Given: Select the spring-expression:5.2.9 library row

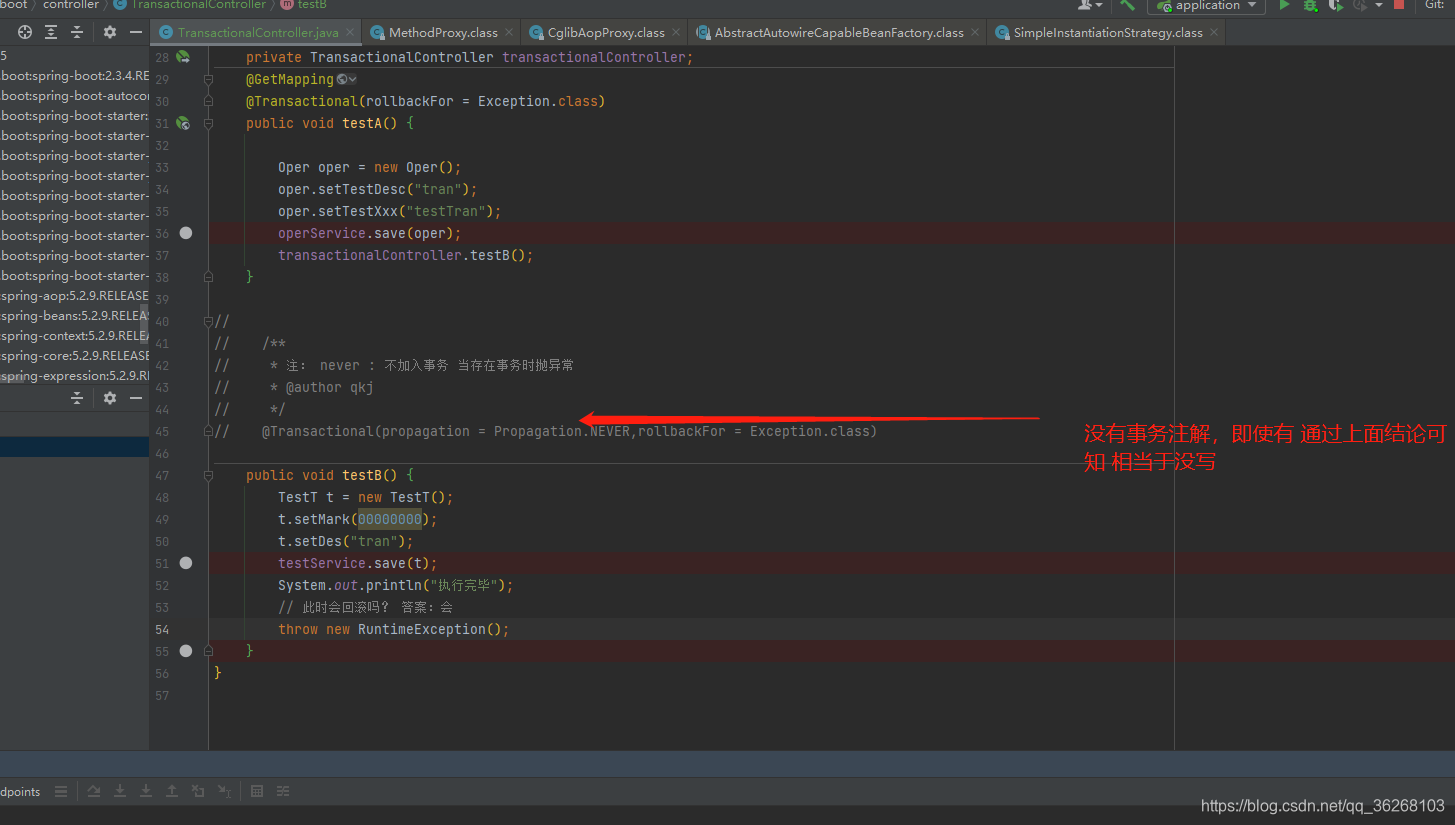Looking at the screenshot, I should point(74,376).
